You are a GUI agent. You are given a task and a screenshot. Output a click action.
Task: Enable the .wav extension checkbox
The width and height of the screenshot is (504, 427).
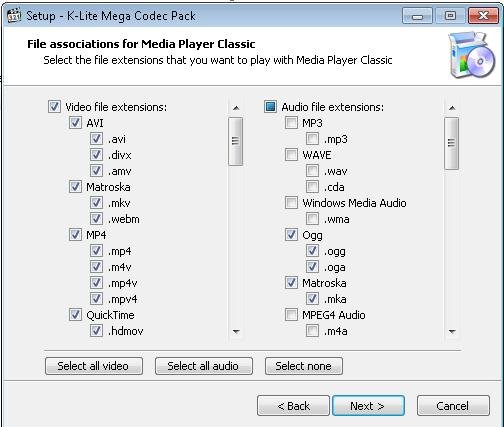pos(312,171)
